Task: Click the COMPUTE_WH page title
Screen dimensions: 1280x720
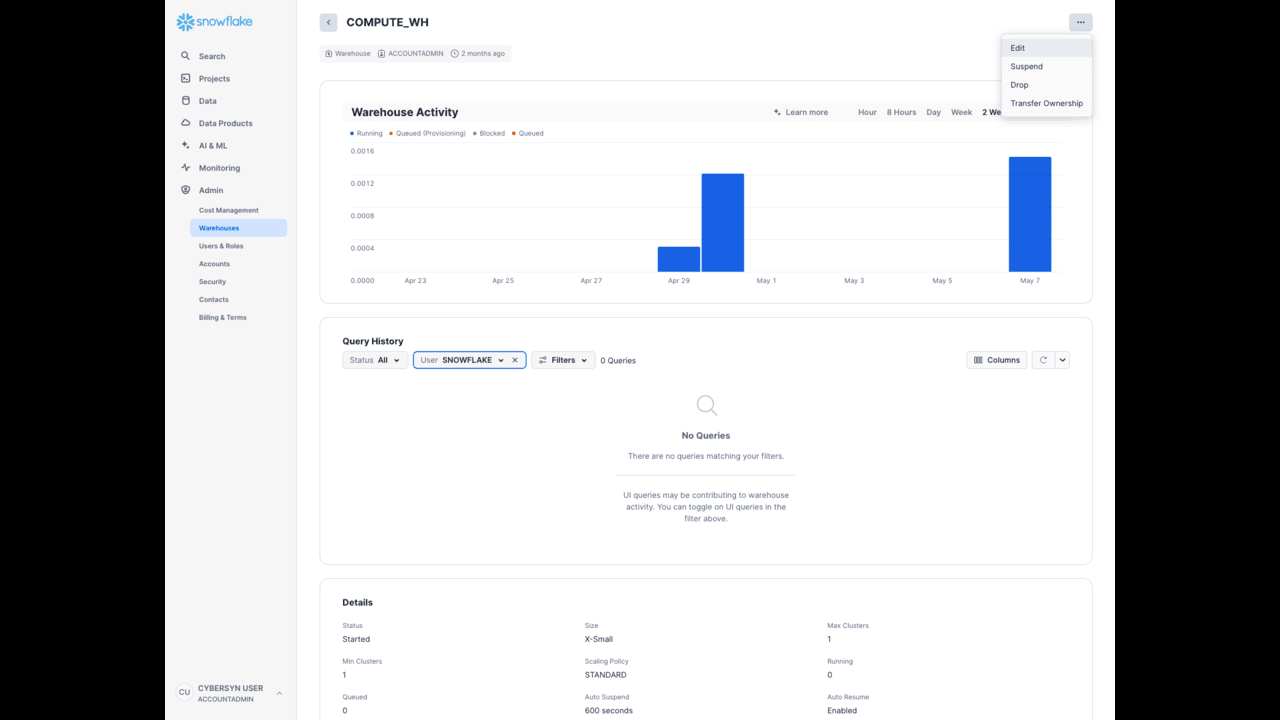Action: tap(387, 22)
